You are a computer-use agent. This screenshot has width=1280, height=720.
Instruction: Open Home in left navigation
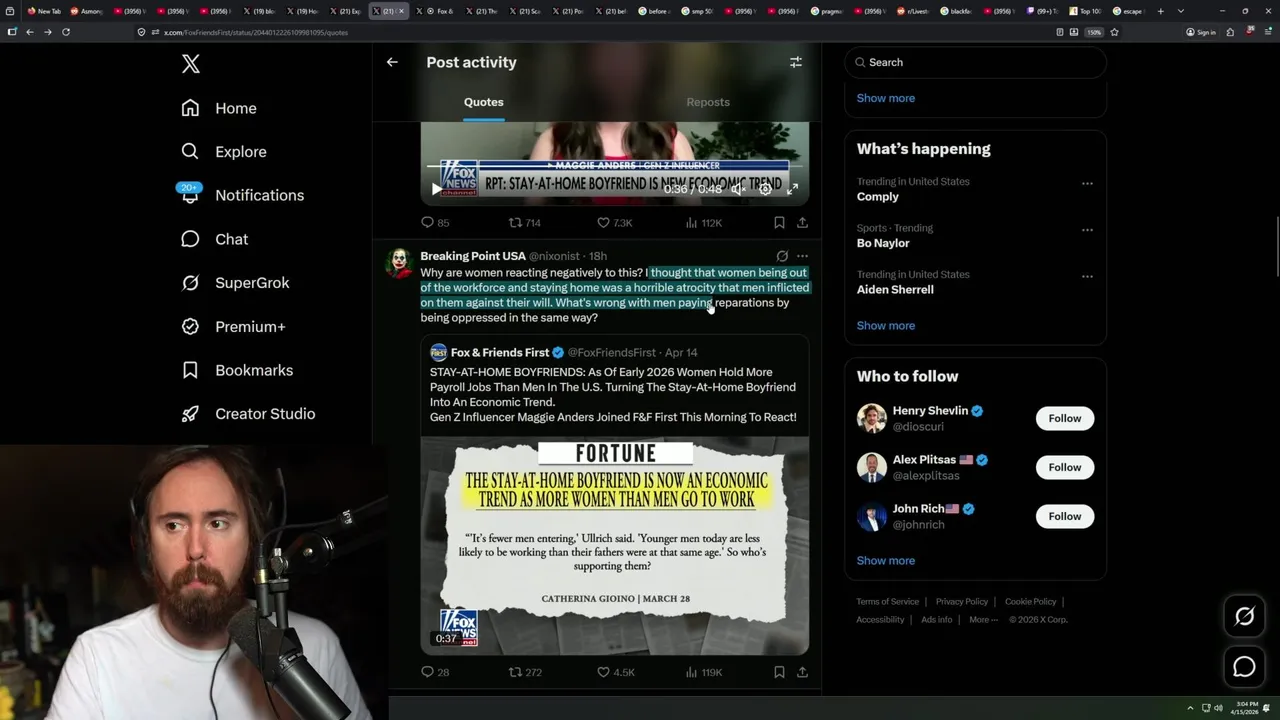[219, 108]
